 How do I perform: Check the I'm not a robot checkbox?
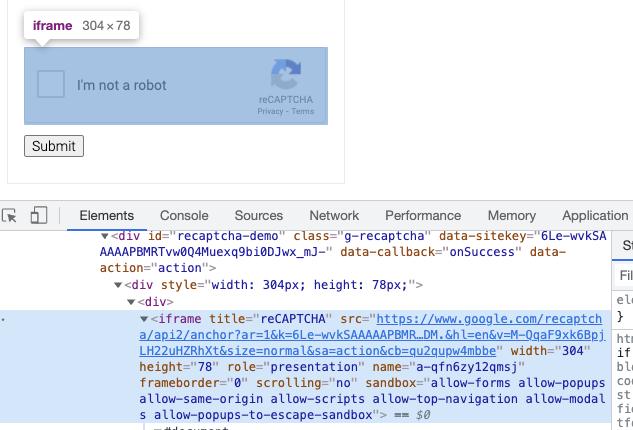(x=51, y=84)
